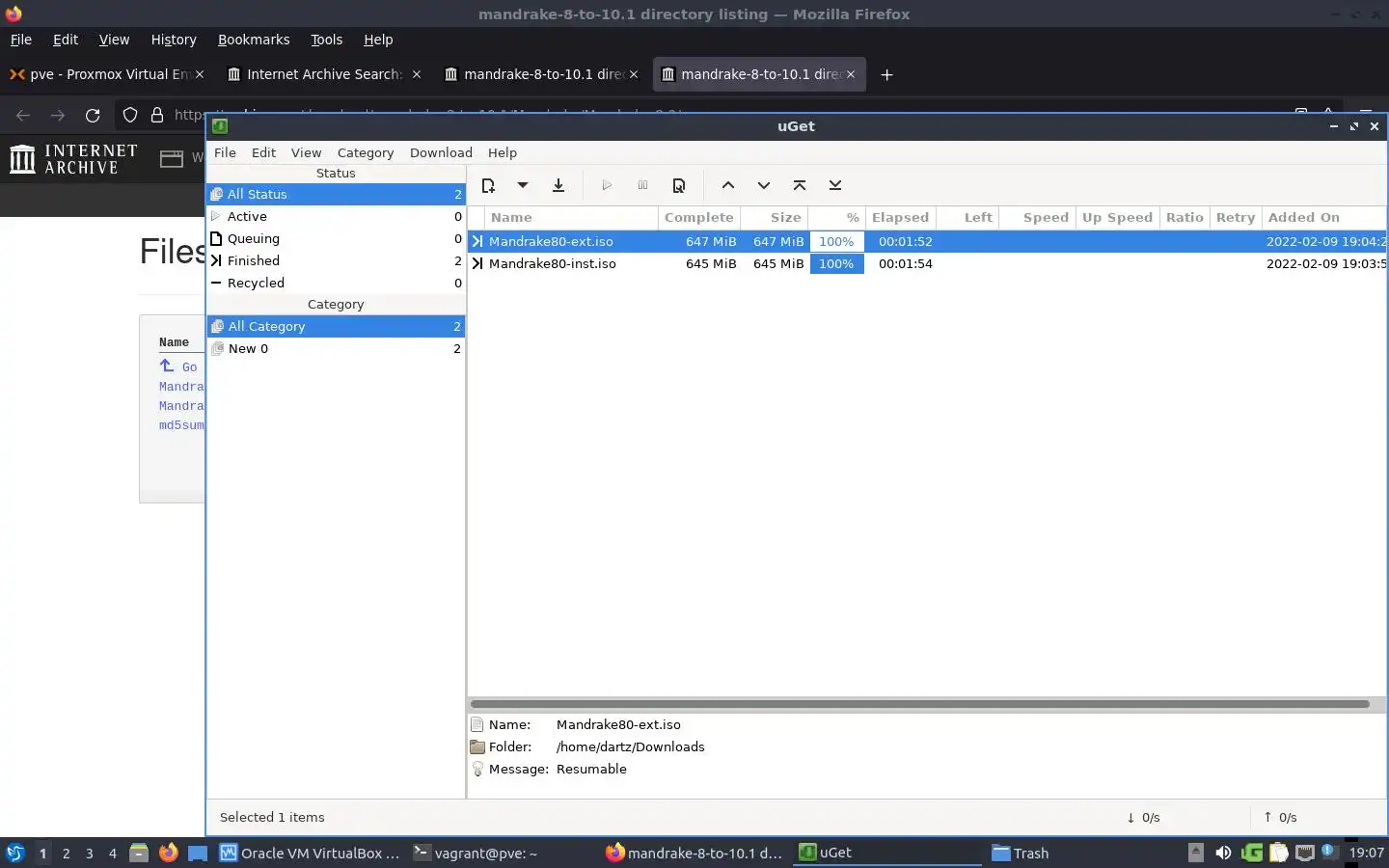The width and height of the screenshot is (1389, 868).
Task: Click the volume speaker icon in system tray
Action: point(1223,853)
